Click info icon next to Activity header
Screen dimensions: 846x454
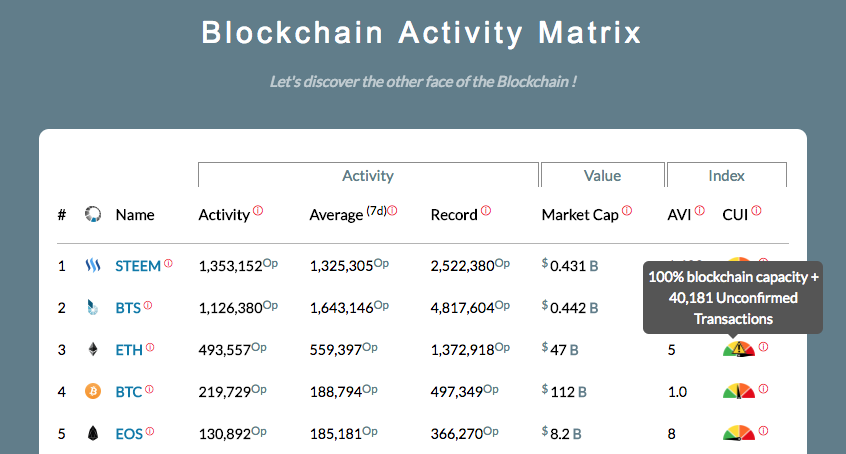coord(258,211)
